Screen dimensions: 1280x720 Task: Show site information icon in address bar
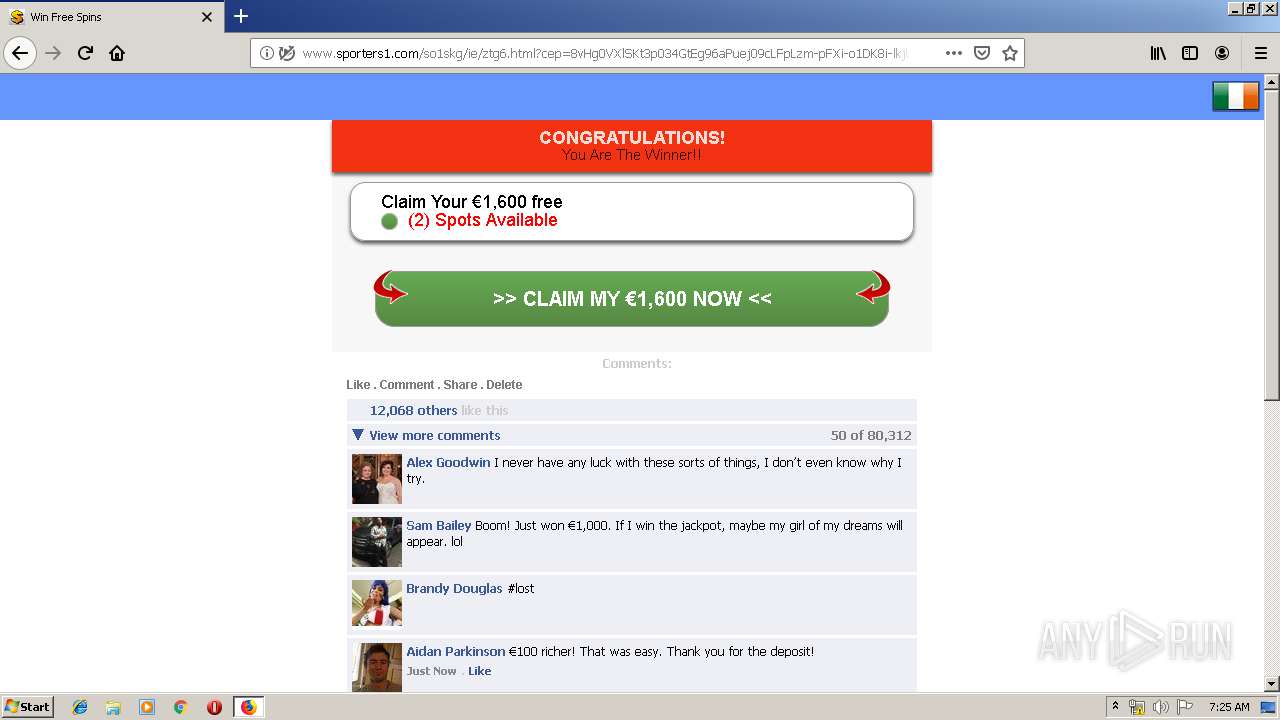tap(267, 53)
